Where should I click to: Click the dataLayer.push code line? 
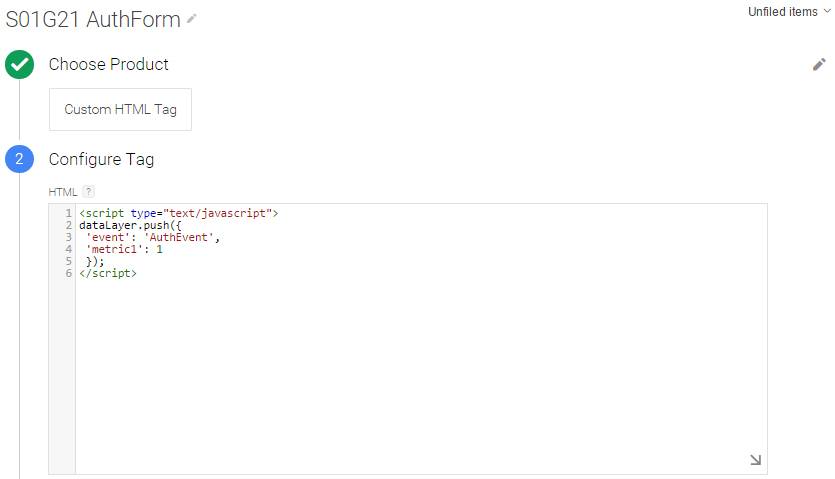point(130,225)
